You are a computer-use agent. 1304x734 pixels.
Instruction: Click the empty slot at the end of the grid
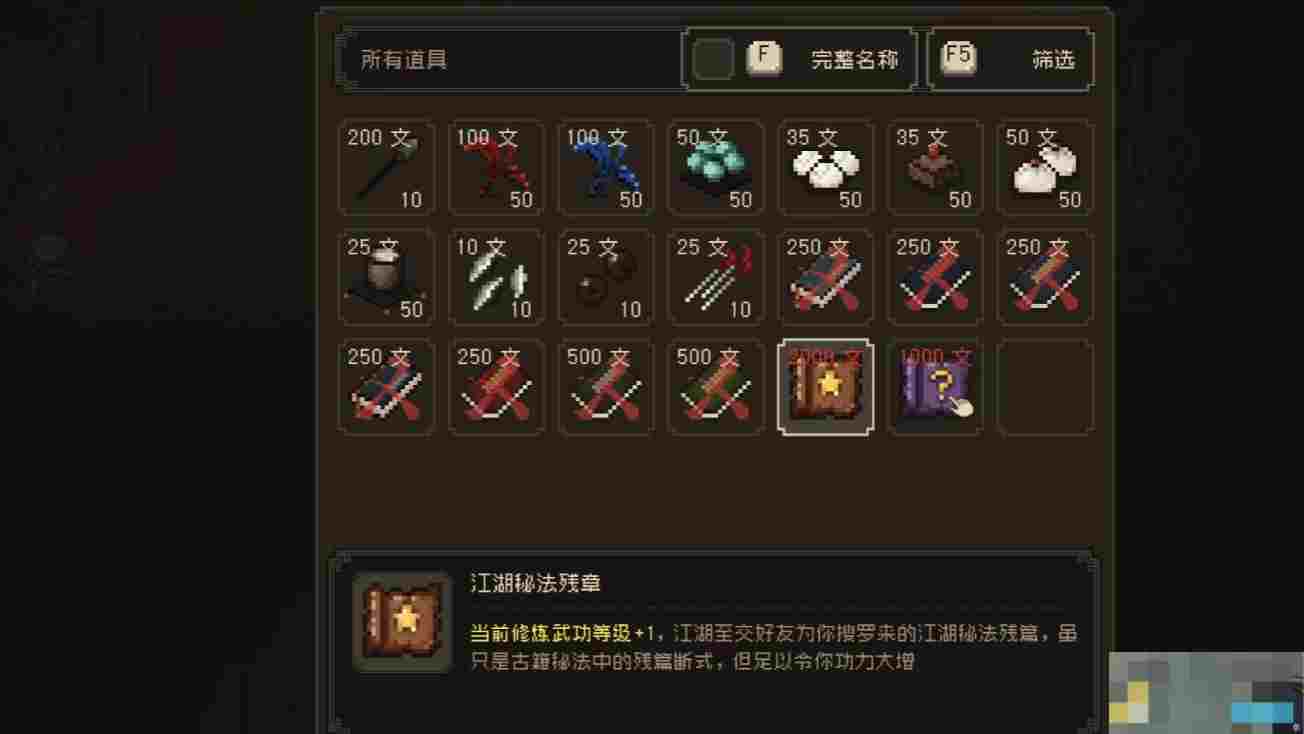tap(1046, 387)
